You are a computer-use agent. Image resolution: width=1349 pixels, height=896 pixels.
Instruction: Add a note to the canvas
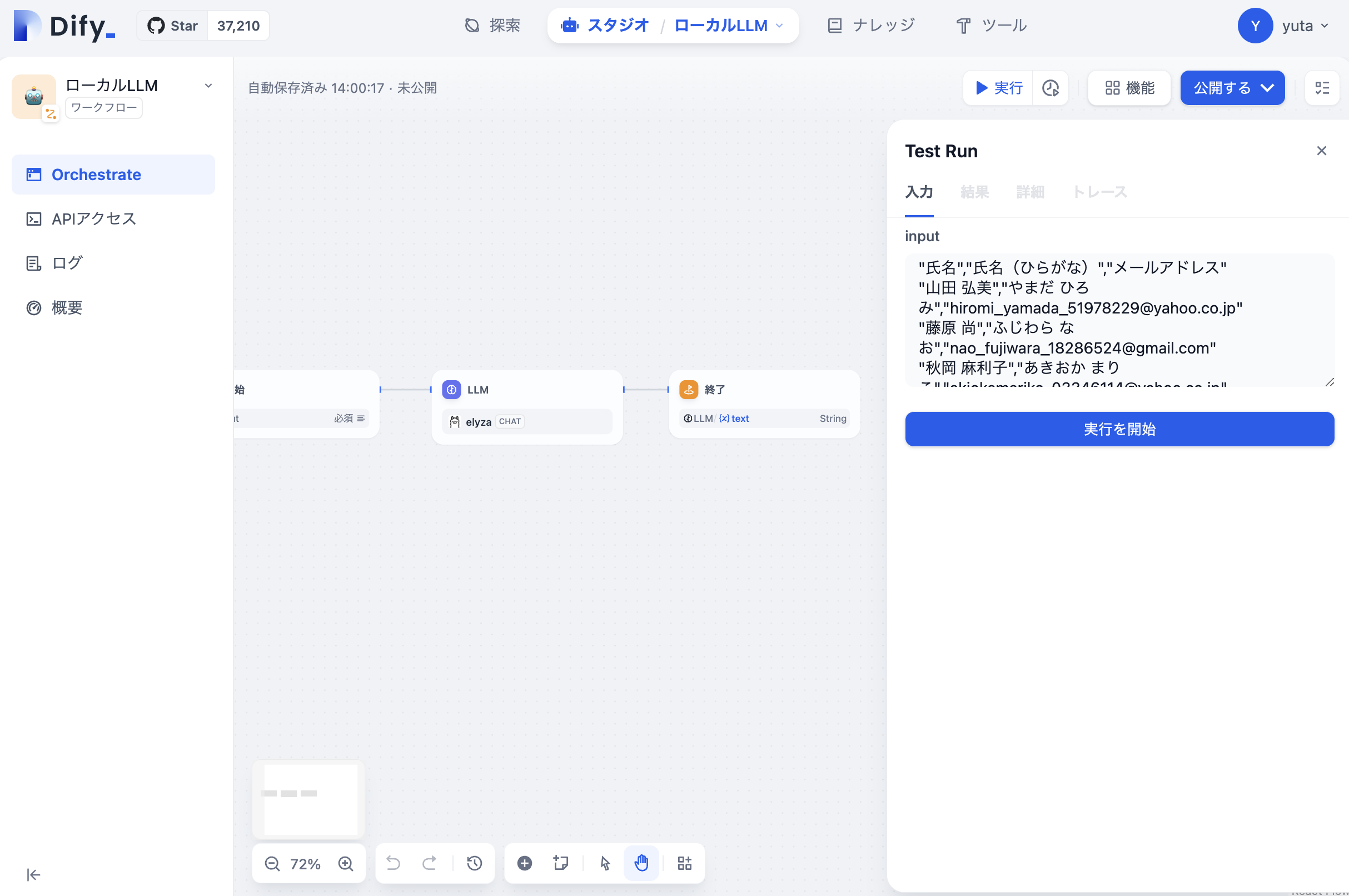pos(560,863)
